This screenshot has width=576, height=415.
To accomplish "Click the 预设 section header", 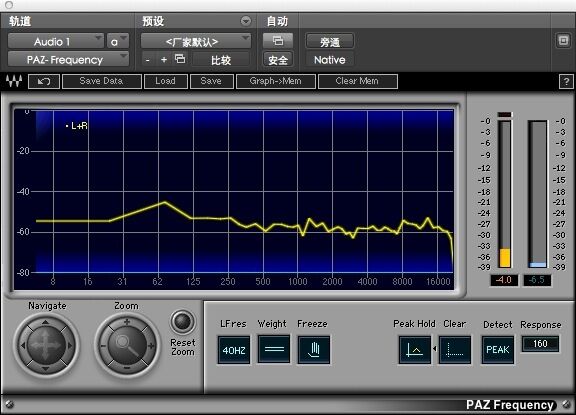I will (x=153, y=21).
